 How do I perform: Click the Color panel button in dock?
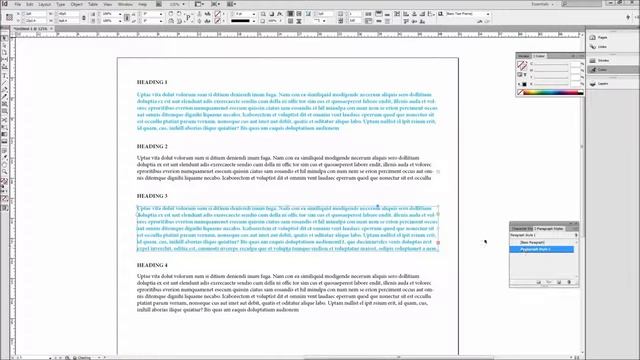pyautogui.click(x=612, y=70)
